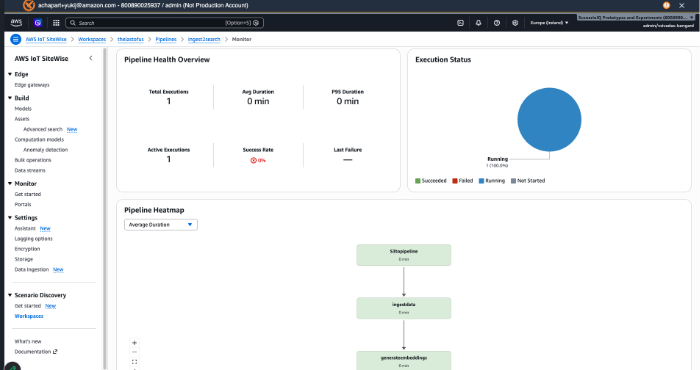Viewport: 700px width, 370px height.
Task: Open the notifications bell
Action: tap(479, 23)
